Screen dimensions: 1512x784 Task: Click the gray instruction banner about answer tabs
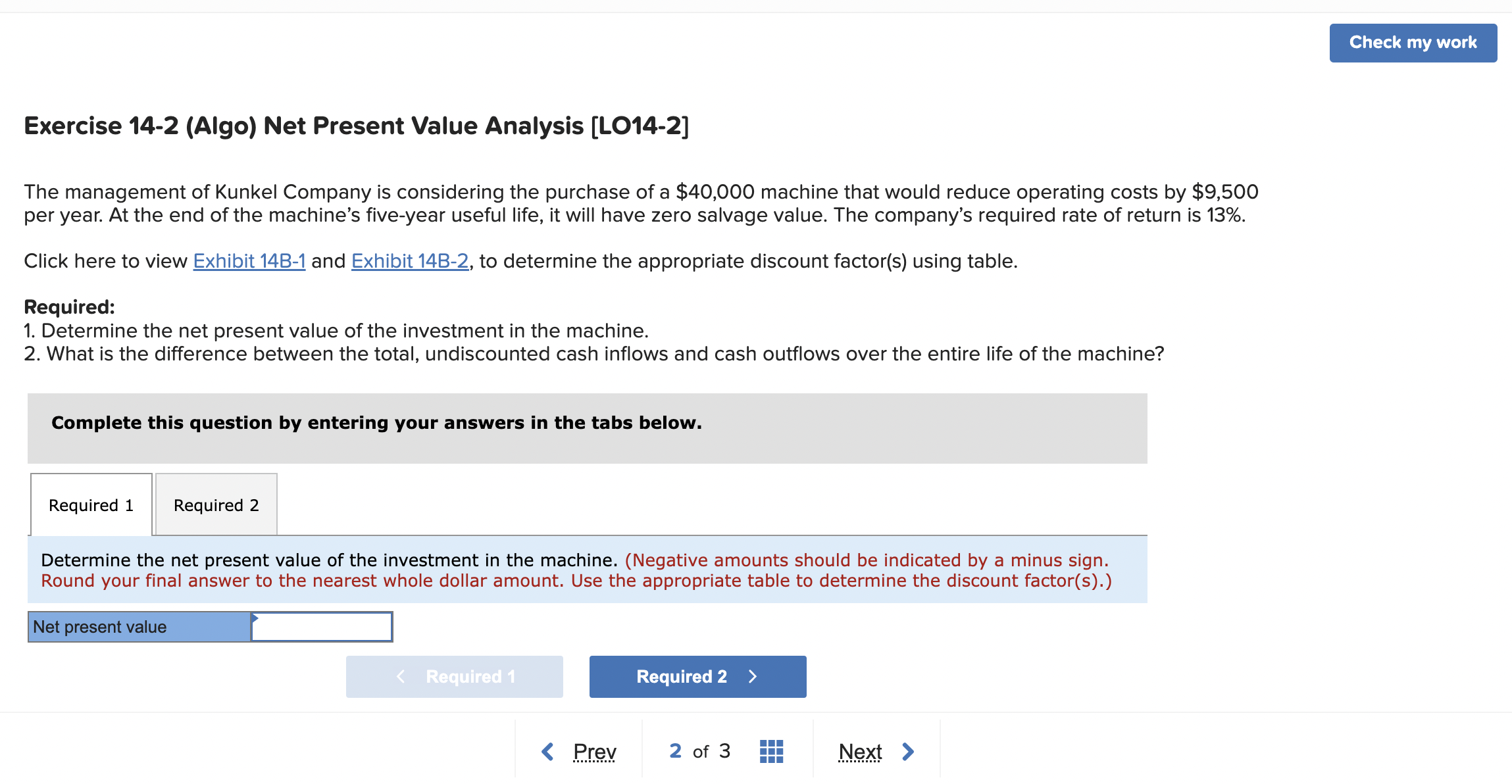tap(376, 423)
